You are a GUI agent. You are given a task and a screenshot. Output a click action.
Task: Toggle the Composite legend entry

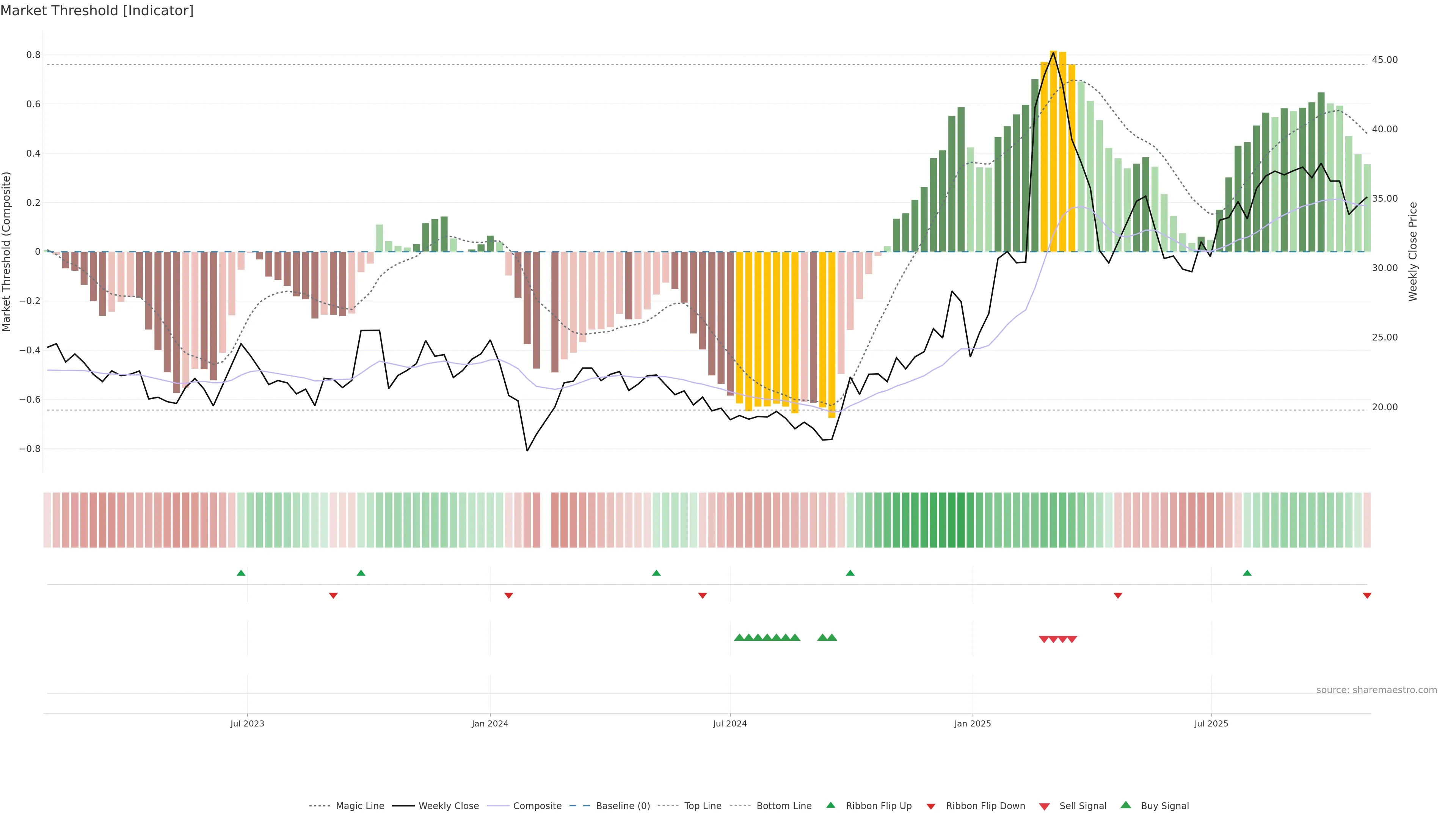(x=537, y=806)
